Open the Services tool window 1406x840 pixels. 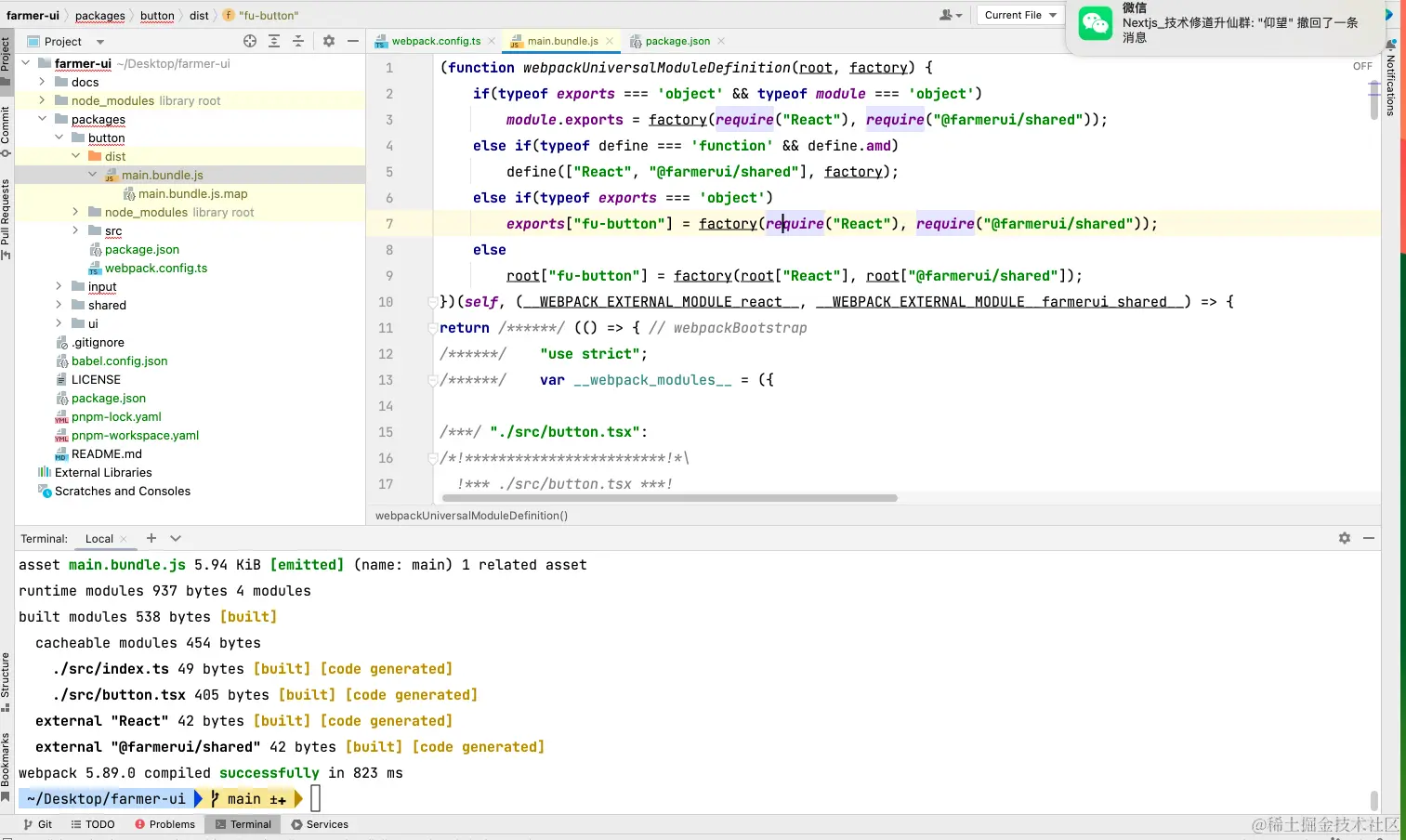point(320,824)
